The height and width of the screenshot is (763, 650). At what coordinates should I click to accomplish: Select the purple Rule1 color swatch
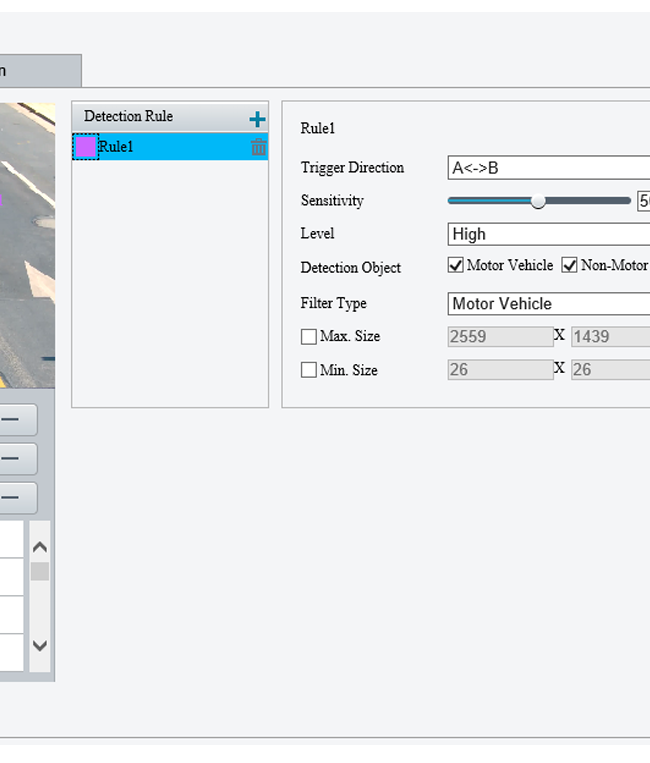[x=86, y=147]
